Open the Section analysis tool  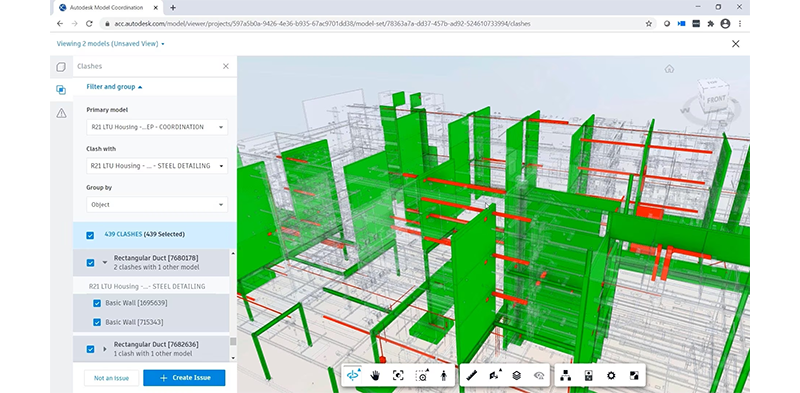(494, 376)
